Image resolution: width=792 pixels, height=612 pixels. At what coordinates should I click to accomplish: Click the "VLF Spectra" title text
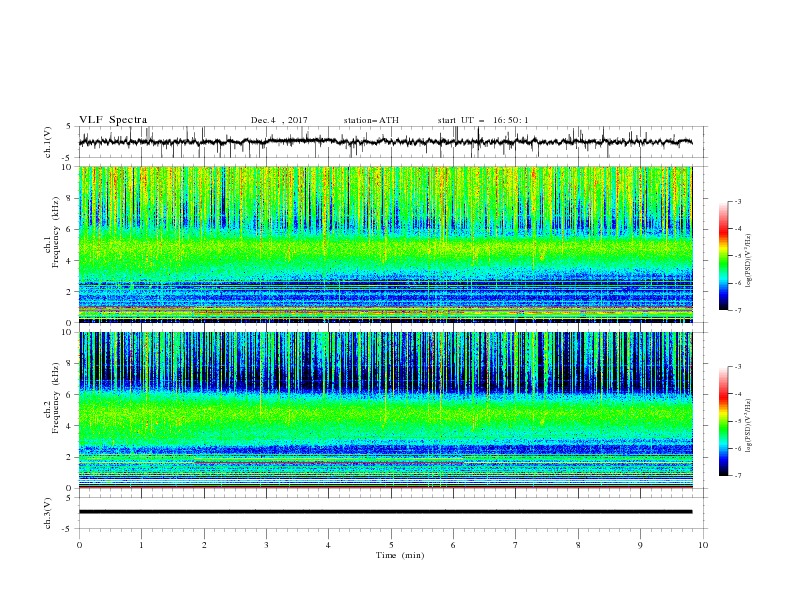(113, 120)
